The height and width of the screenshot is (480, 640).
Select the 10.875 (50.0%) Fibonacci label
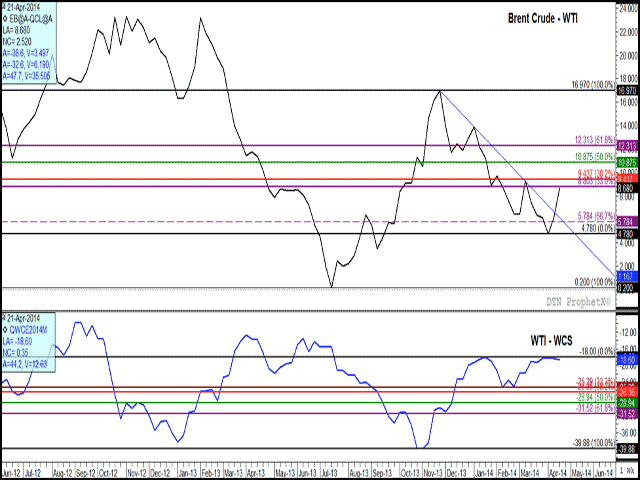click(x=594, y=157)
